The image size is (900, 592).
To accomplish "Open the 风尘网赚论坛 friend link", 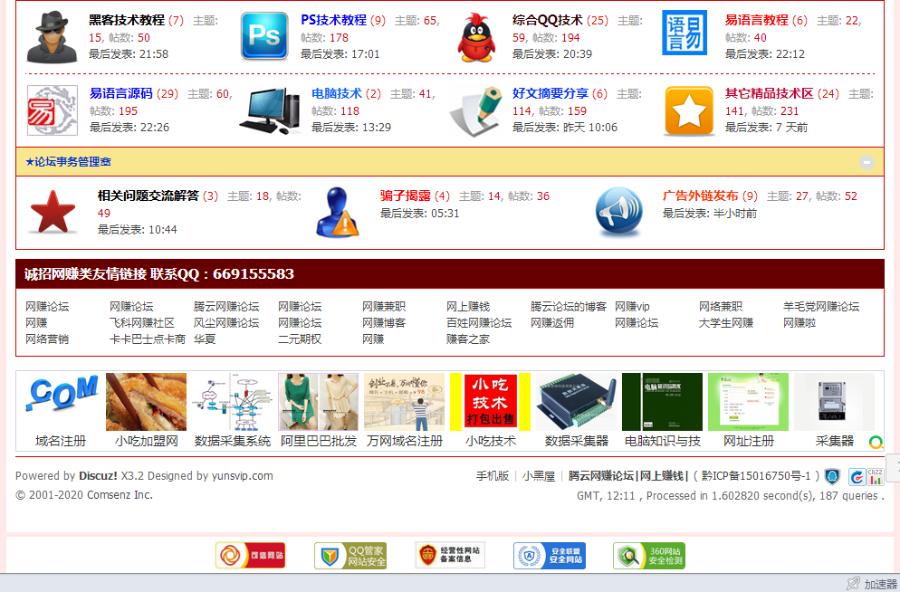I will (x=226, y=323).
